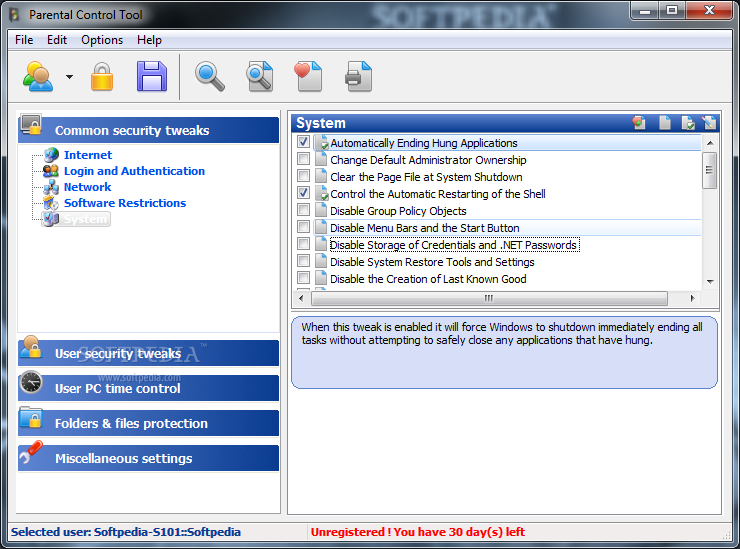Tick the Disable Group Policy Objects checkbox
The image size is (740, 549).
[x=303, y=210]
